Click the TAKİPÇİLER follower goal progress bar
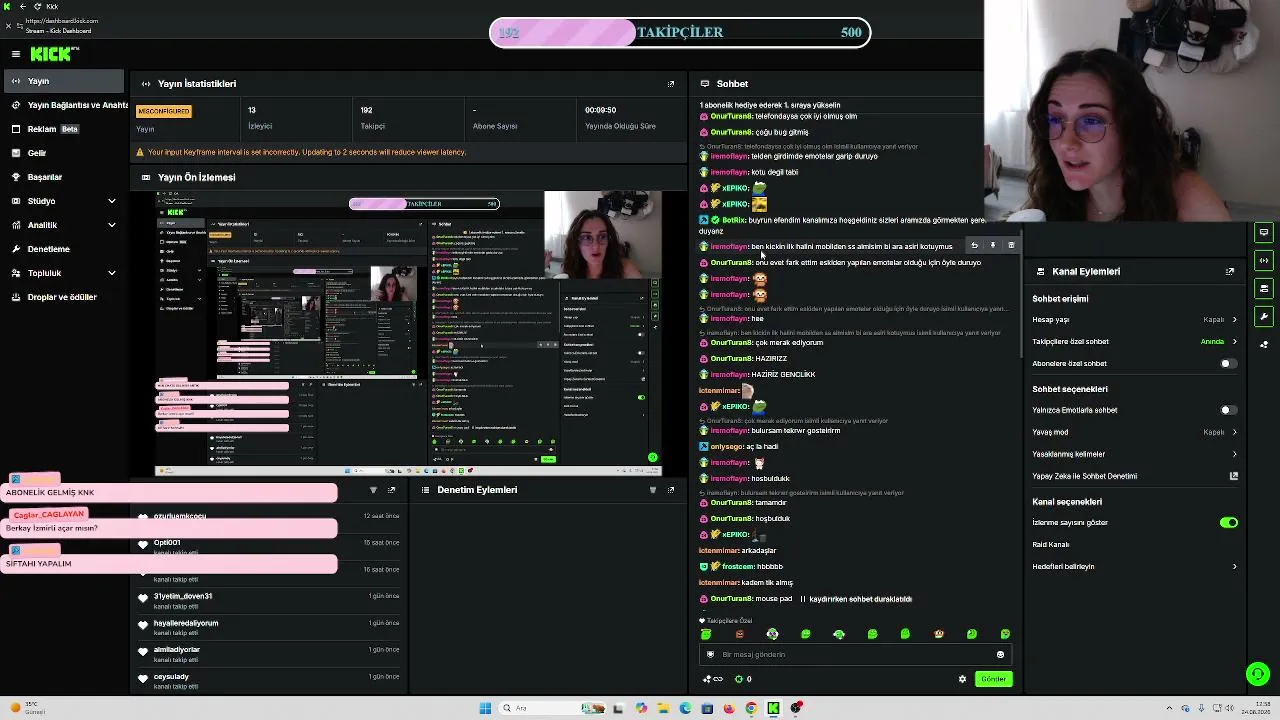The width and height of the screenshot is (1280, 720). [680, 32]
